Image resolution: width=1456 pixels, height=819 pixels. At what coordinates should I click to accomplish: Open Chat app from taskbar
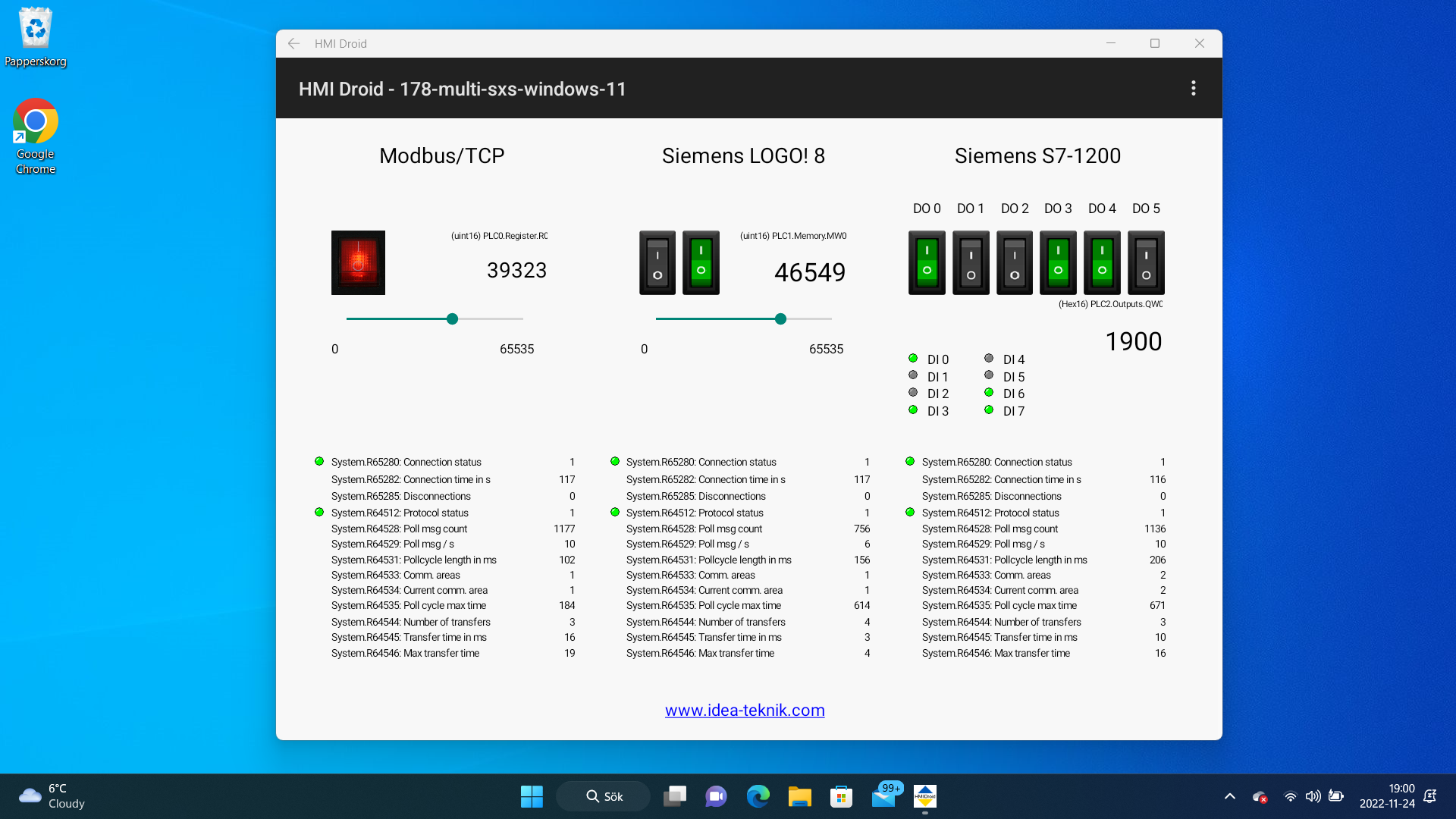(716, 796)
